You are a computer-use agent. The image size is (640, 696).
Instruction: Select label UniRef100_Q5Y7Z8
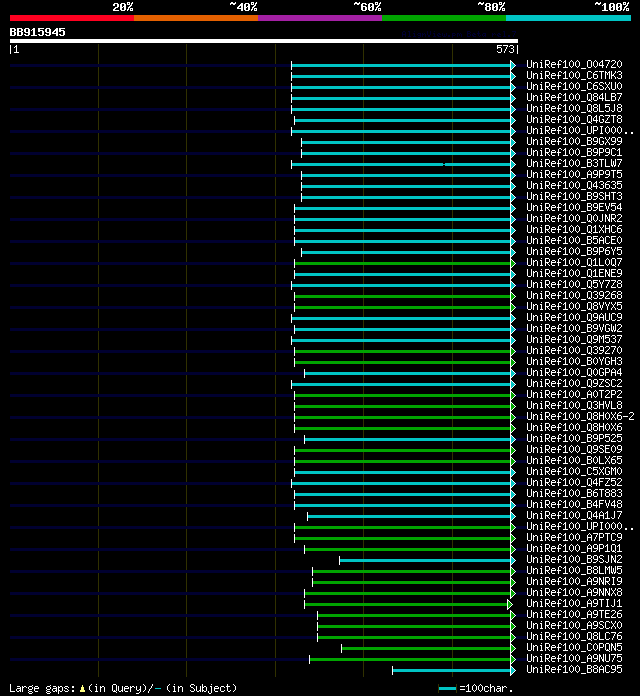(574, 285)
